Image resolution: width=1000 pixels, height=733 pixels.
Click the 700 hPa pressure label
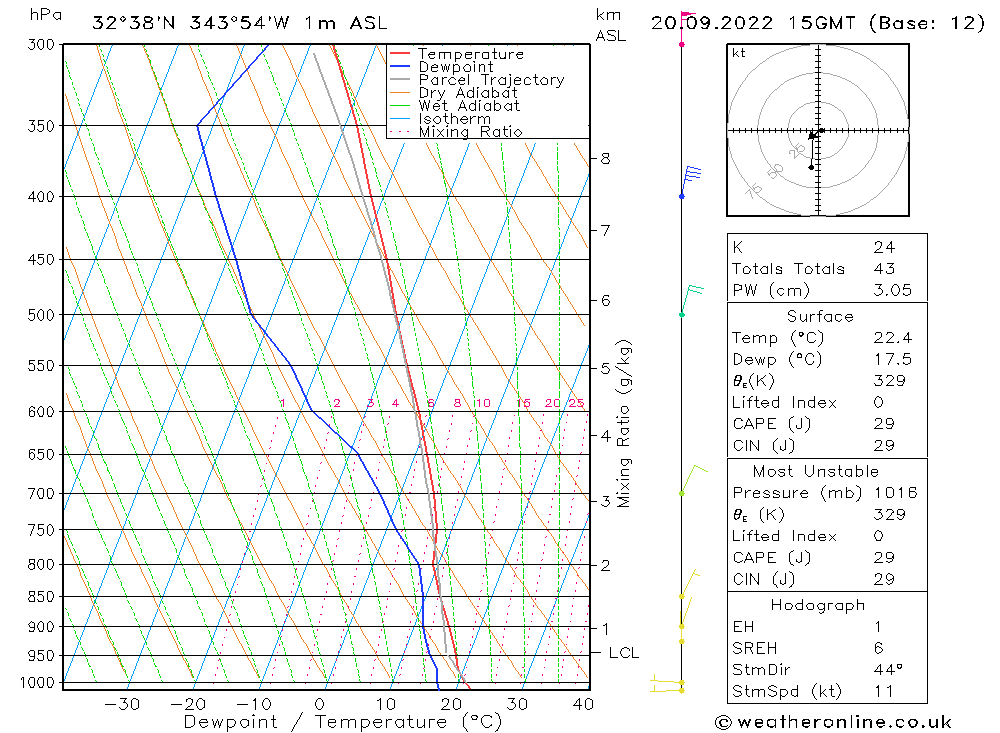click(41, 494)
